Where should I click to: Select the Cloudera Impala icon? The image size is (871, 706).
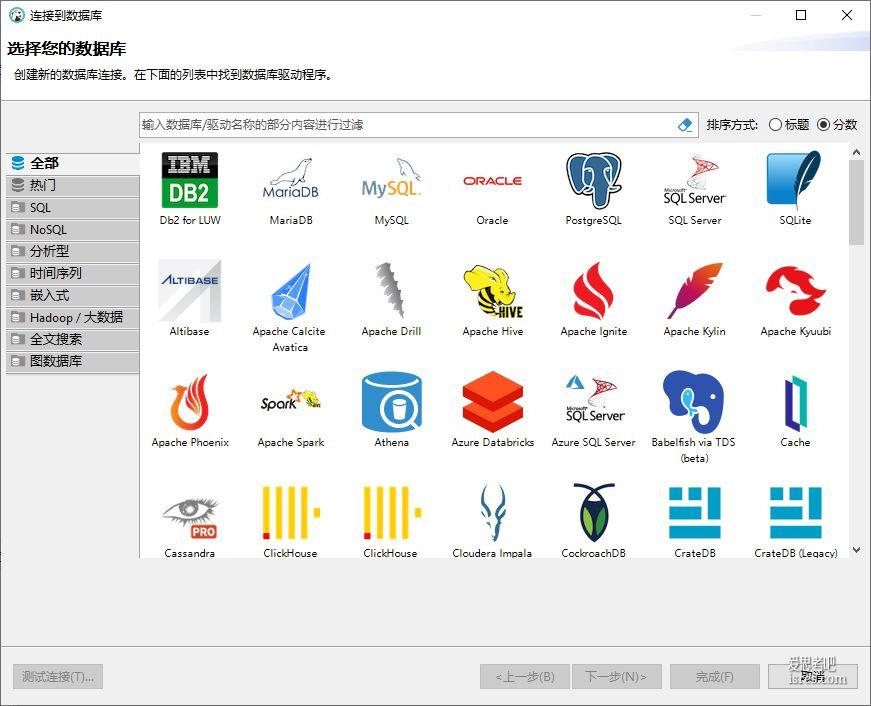[492, 512]
